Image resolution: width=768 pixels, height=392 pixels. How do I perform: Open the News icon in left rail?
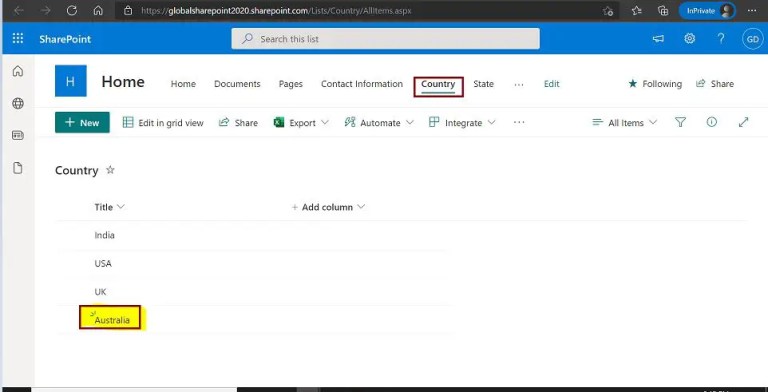(x=18, y=136)
